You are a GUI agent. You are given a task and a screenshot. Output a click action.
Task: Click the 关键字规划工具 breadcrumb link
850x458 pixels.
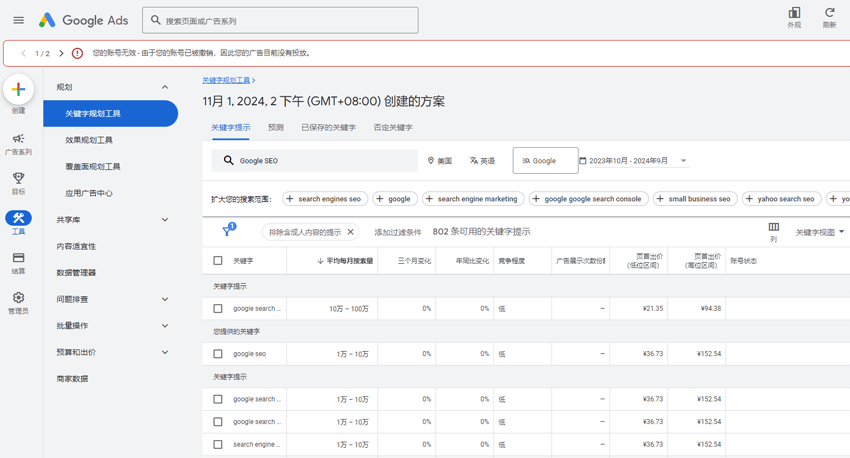(226, 80)
